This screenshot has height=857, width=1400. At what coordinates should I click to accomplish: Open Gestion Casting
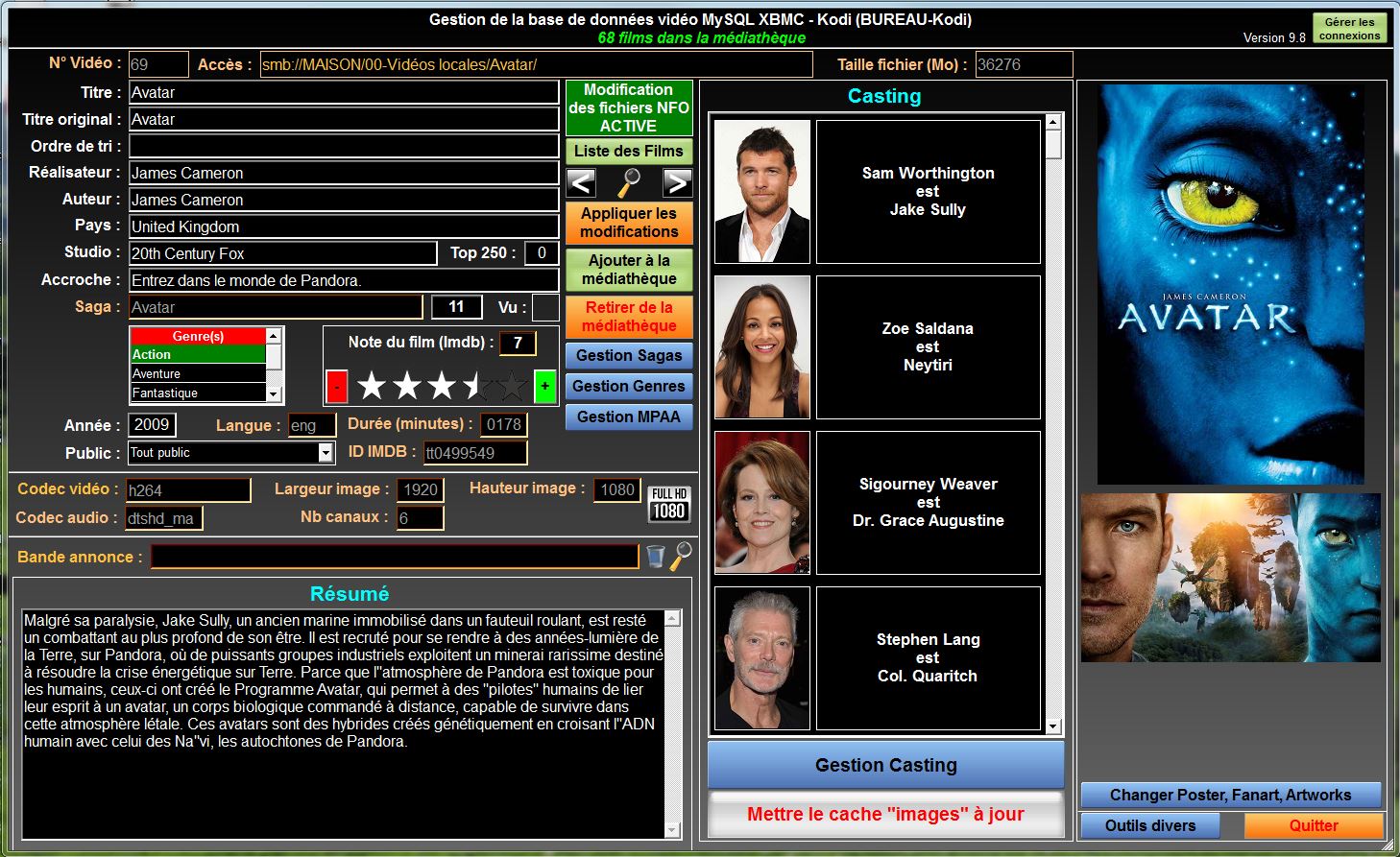pos(885,765)
